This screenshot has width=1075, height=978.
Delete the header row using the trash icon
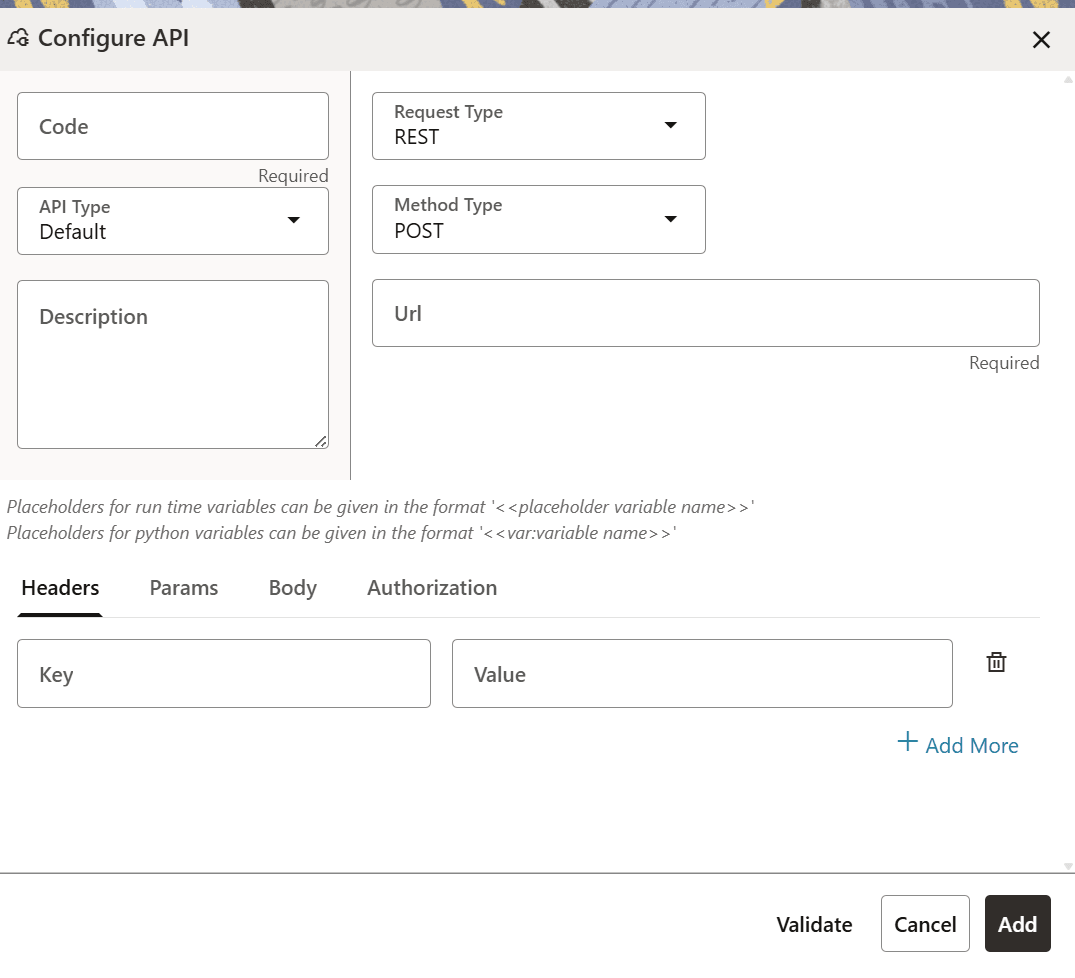click(996, 661)
